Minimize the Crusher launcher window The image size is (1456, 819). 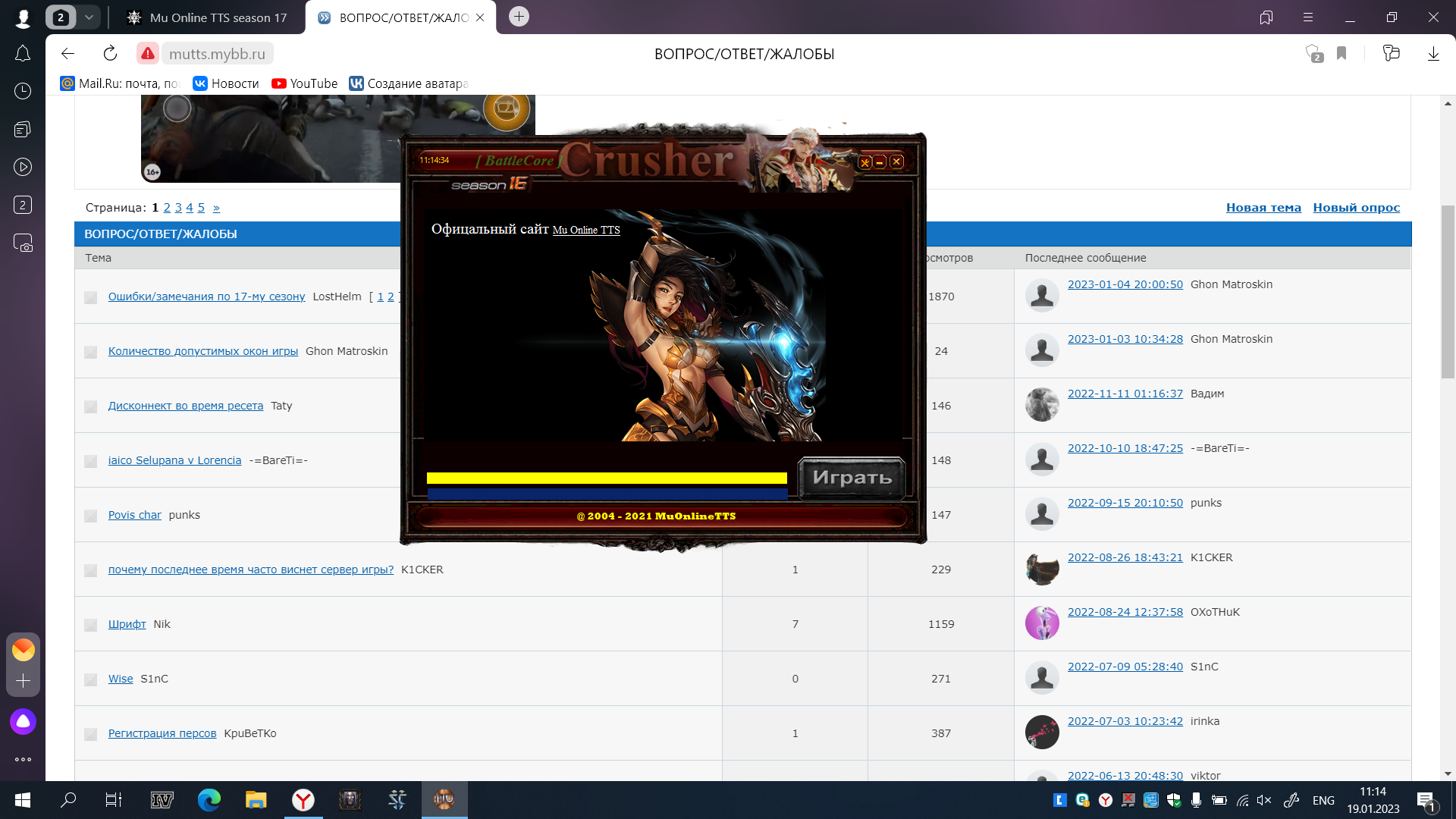pyautogui.click(x=880, y=162)
